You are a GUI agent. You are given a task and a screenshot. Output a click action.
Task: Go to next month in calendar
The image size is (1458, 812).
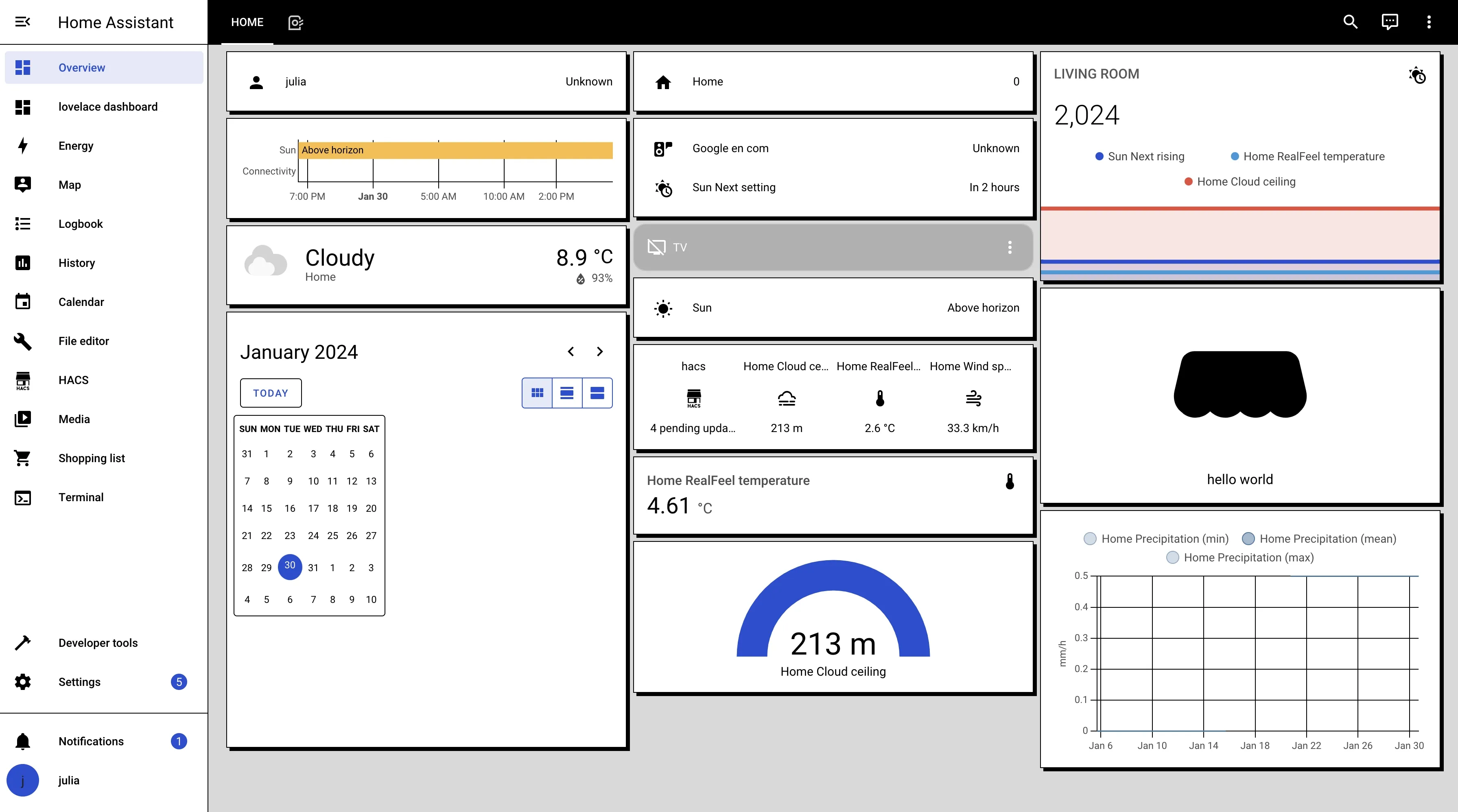coord(600,352)
